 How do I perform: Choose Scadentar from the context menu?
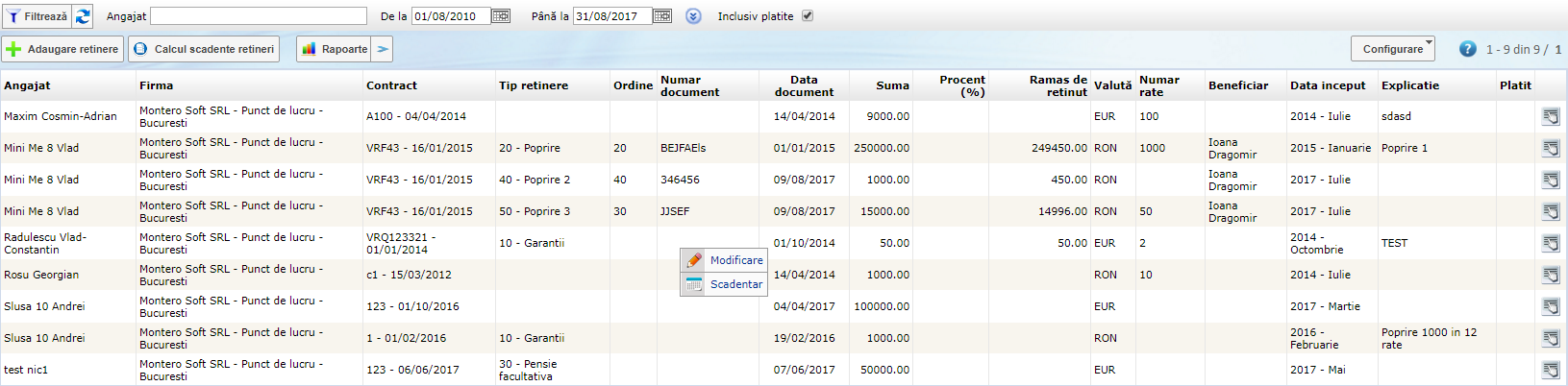pos(735,284)
